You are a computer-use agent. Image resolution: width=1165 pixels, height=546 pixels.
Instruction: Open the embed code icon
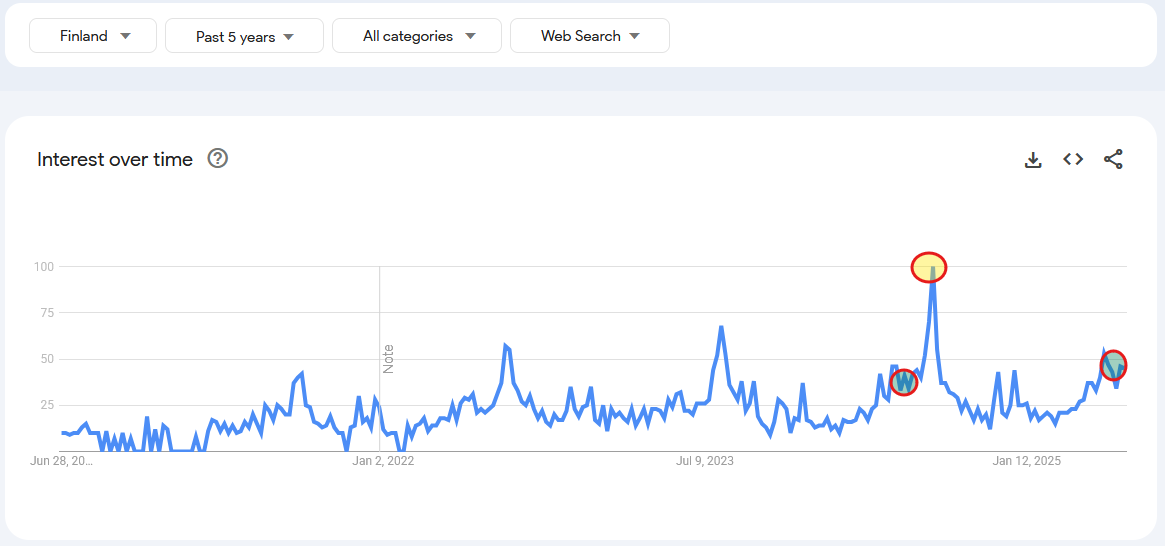(x=1073, y=159)
